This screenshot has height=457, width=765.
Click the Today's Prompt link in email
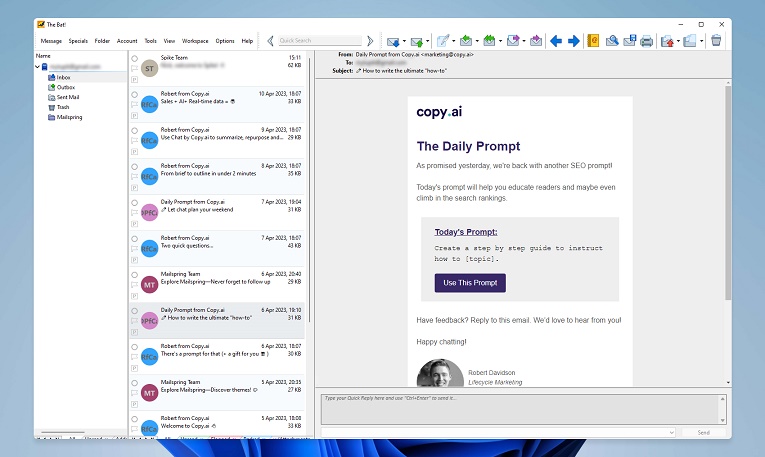pos(466,232)
